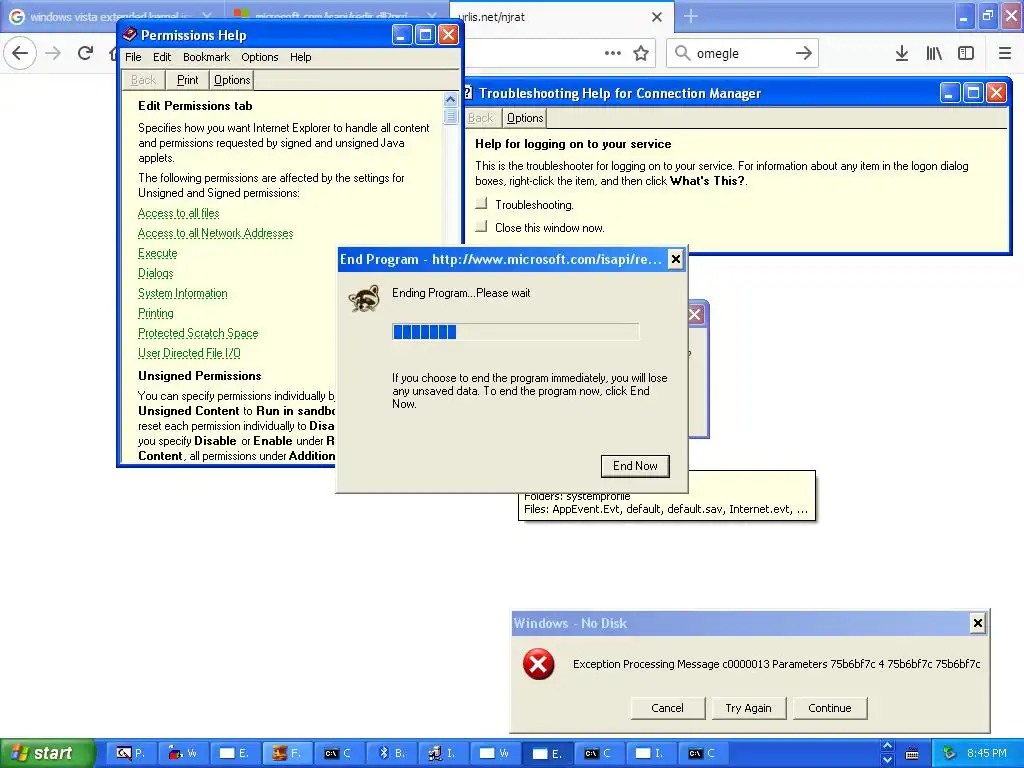The height and width of the screenshot is (768, 1024).
Task: Switch to P. taskbar item with magnifier
Action: click(130, 753)
